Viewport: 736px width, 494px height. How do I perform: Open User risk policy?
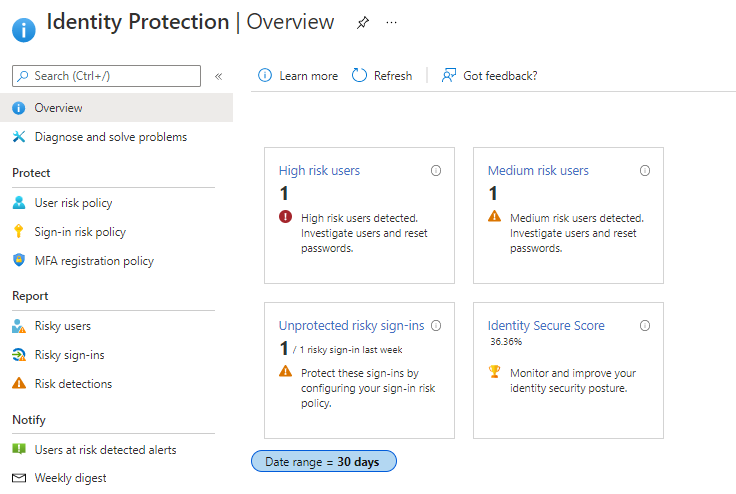coord(73,203)
